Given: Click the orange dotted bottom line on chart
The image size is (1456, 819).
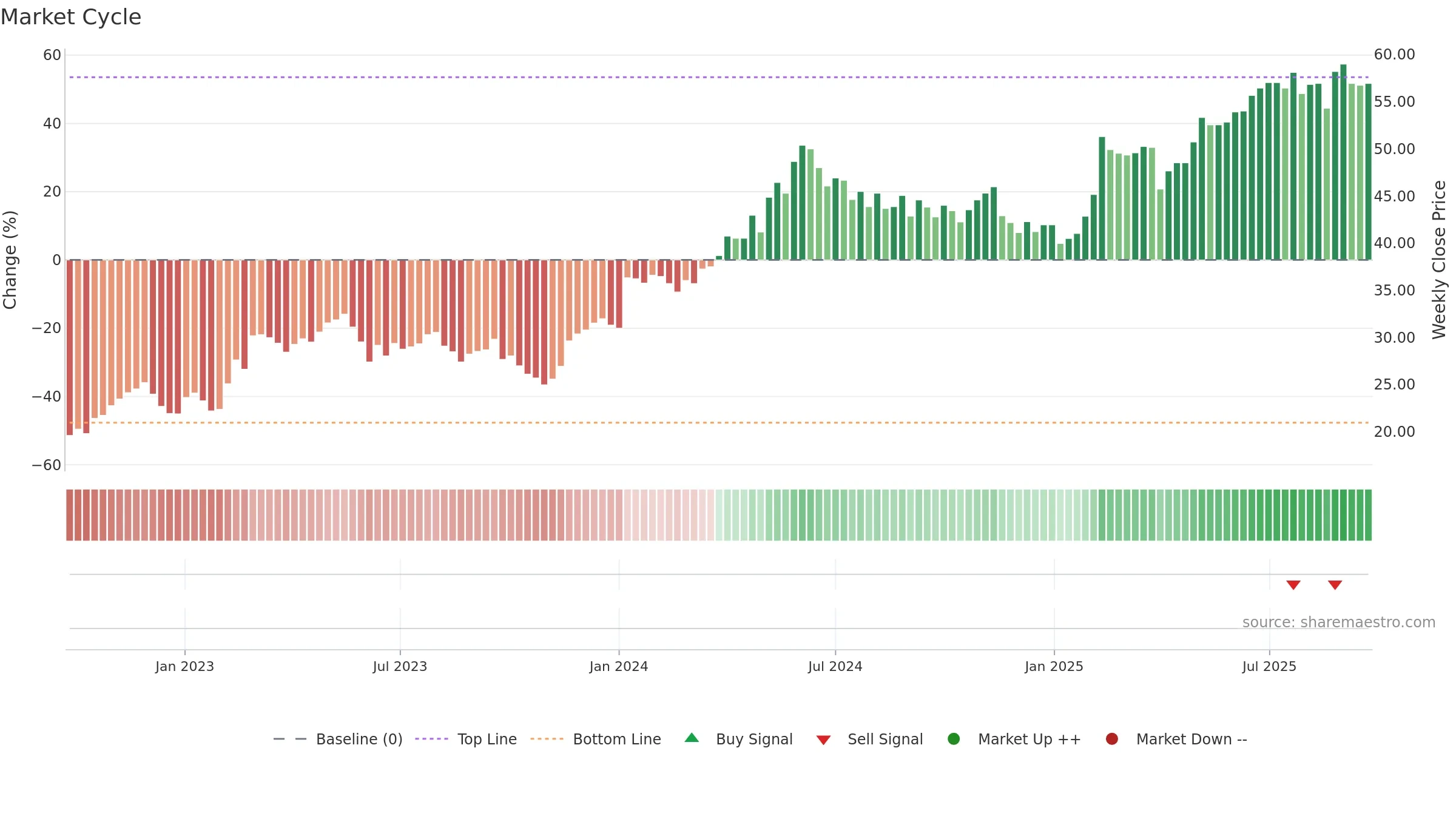Looking at the screenshot, I should pyautogui.click(x=719, y=422).
